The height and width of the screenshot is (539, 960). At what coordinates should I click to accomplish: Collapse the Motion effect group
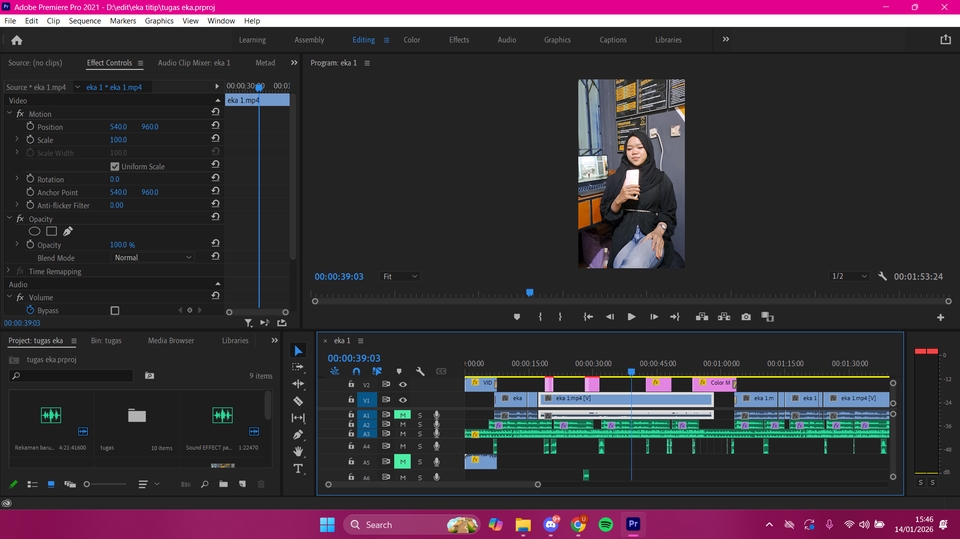(9, 113)
